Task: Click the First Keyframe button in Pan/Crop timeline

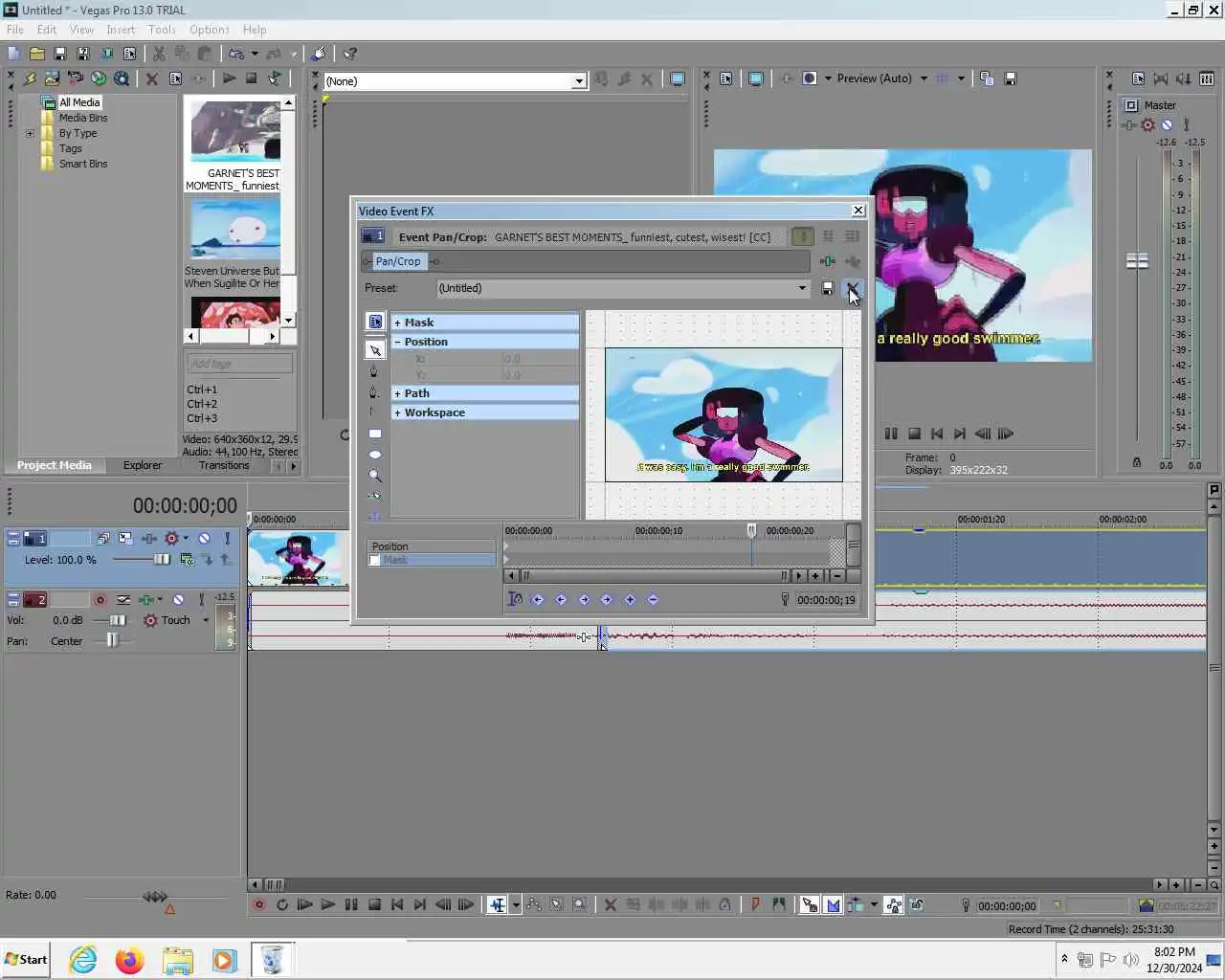Action: (538, 599)
